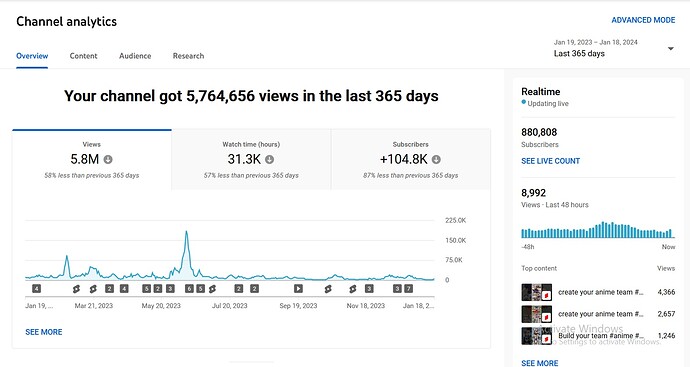Click the 225.0K y-axis label
690x367 pixels.
point(455,220)
